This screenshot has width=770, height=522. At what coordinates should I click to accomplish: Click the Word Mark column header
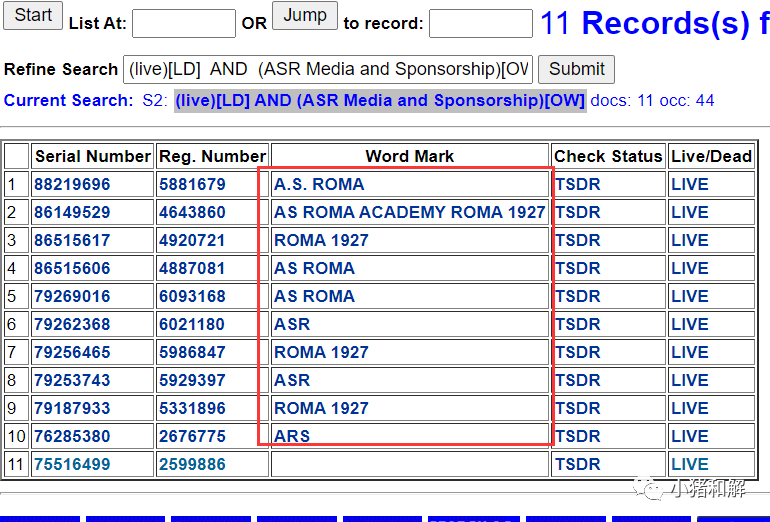[x=410, y=156]
